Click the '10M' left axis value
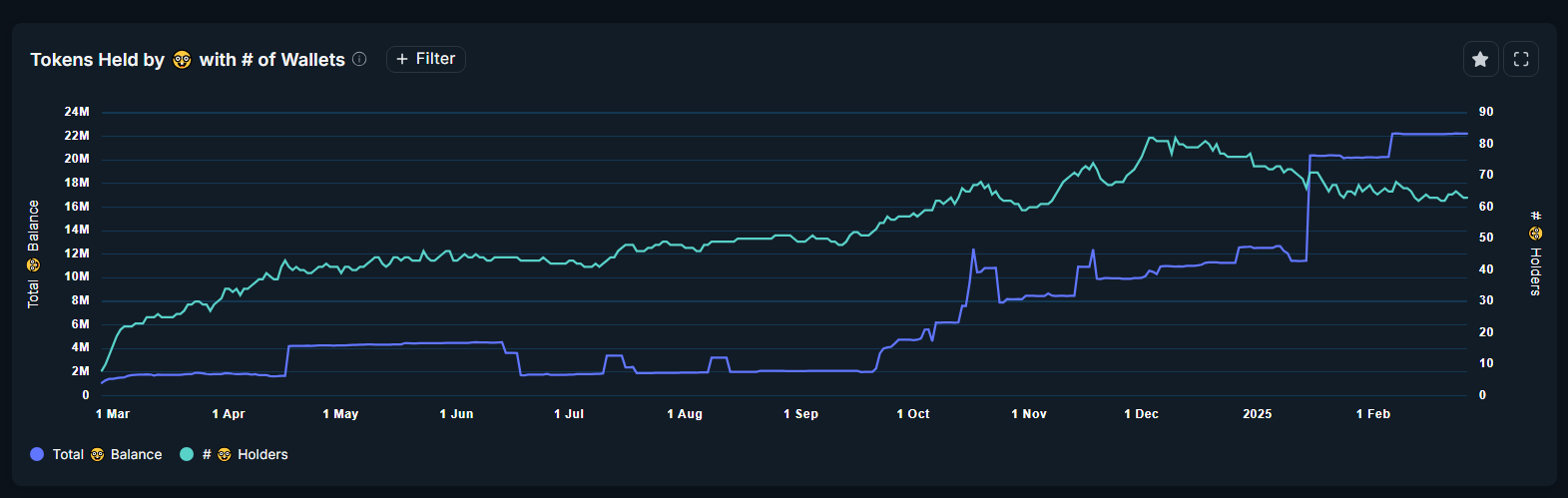Image resolution: width=1568 pixels, height=498 pixels. [x=77, y=276]
